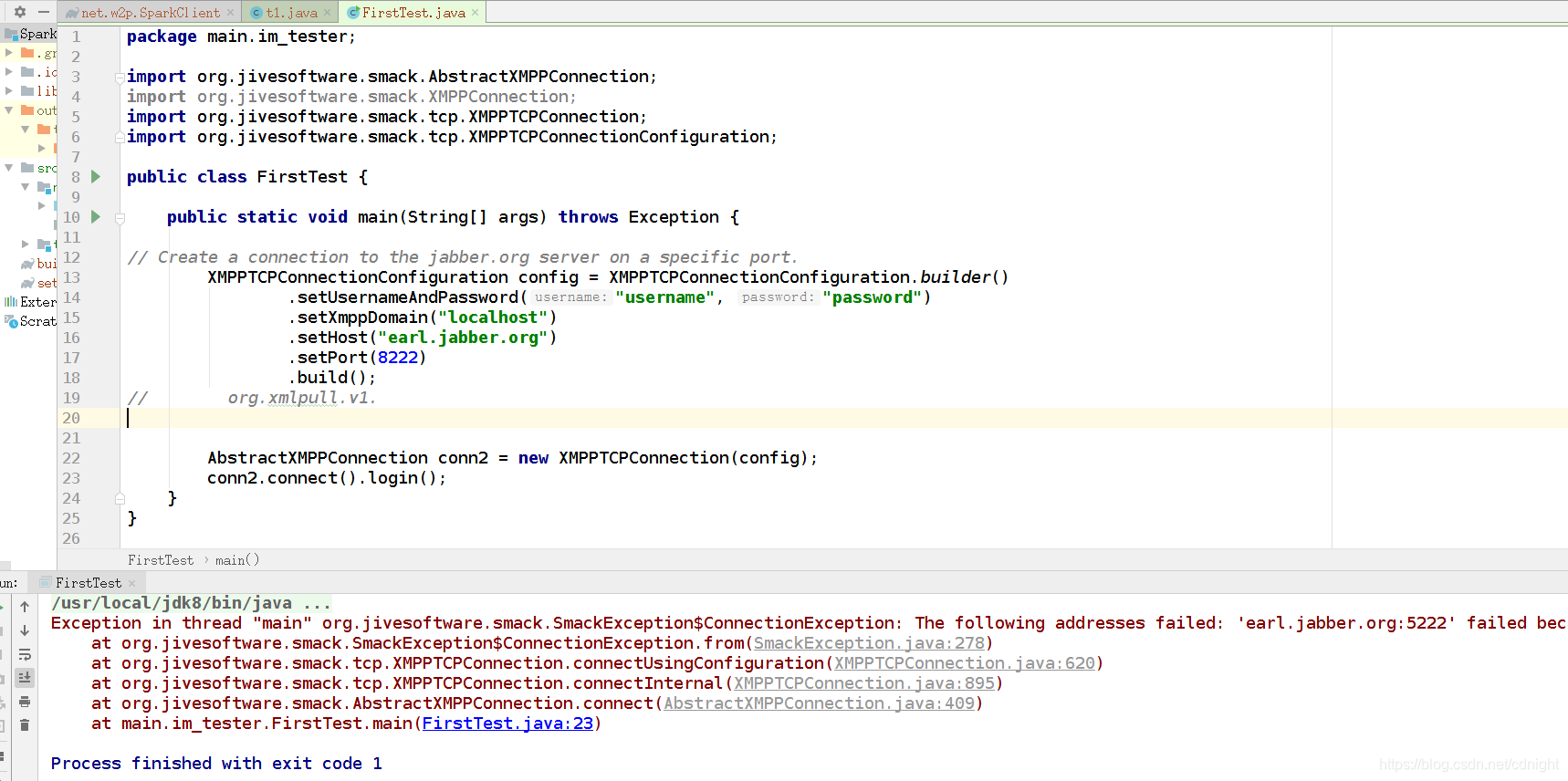Expand the .gr folder in project tree

tap(9, 53)
